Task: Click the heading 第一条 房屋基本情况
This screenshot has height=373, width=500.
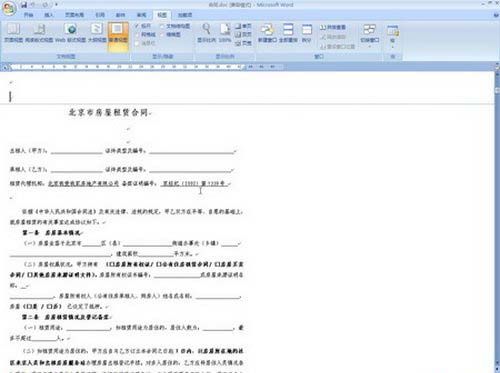Action: pos(51,233)
